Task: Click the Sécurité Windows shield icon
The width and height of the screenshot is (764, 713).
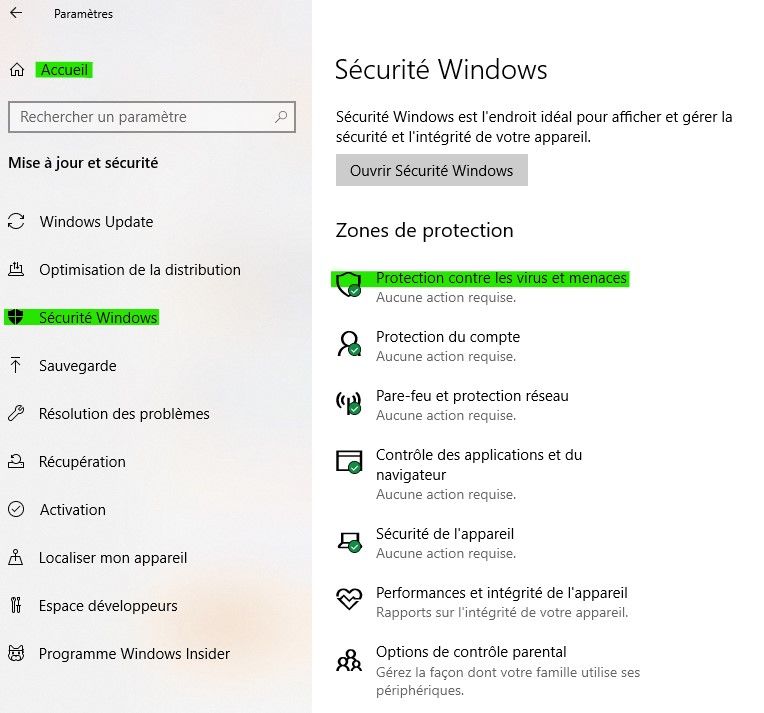Action: [x=16, y=318]
